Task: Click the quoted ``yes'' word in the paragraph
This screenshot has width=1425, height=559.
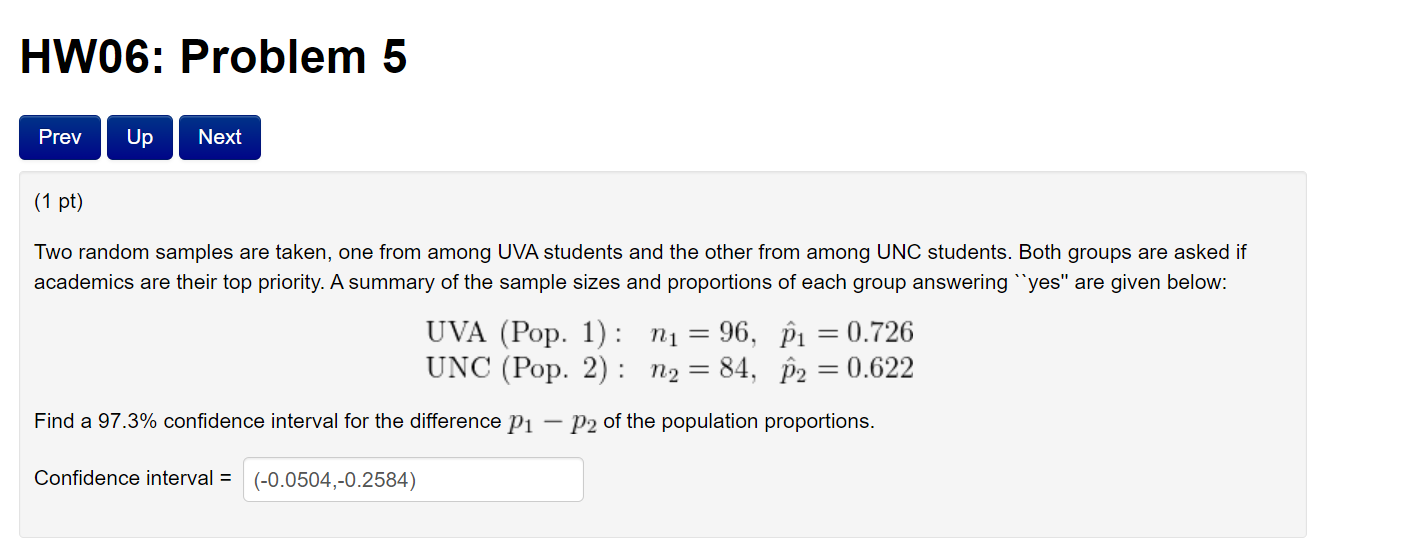Action: 1040,282
